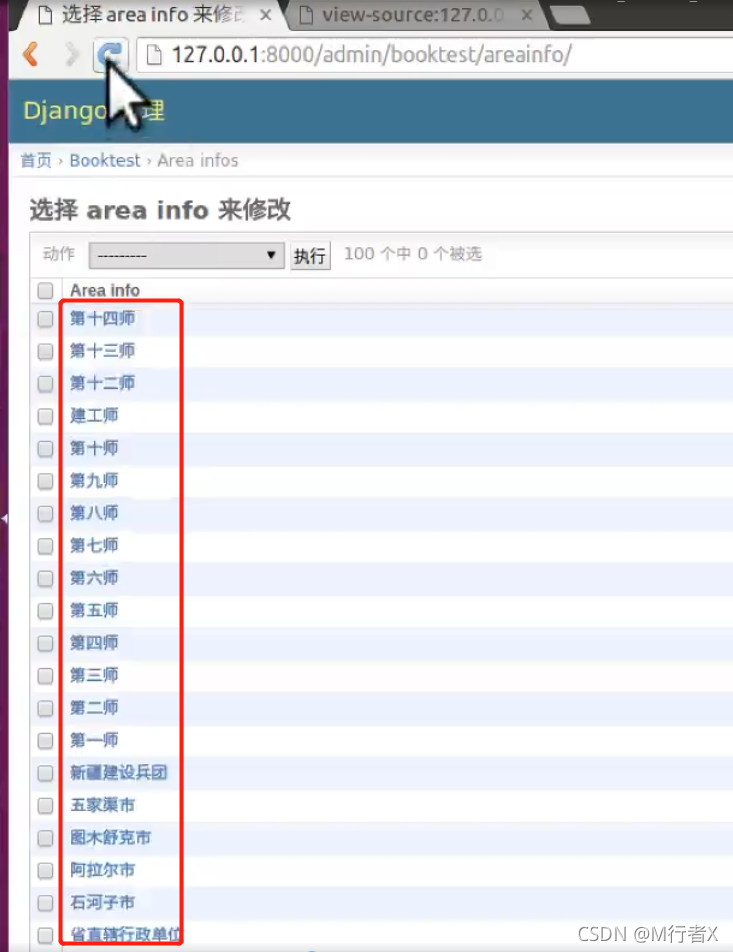Open the 动作 action dropdown
The height and width of the screenshot is (952, 733).
(x=186, y=255)
